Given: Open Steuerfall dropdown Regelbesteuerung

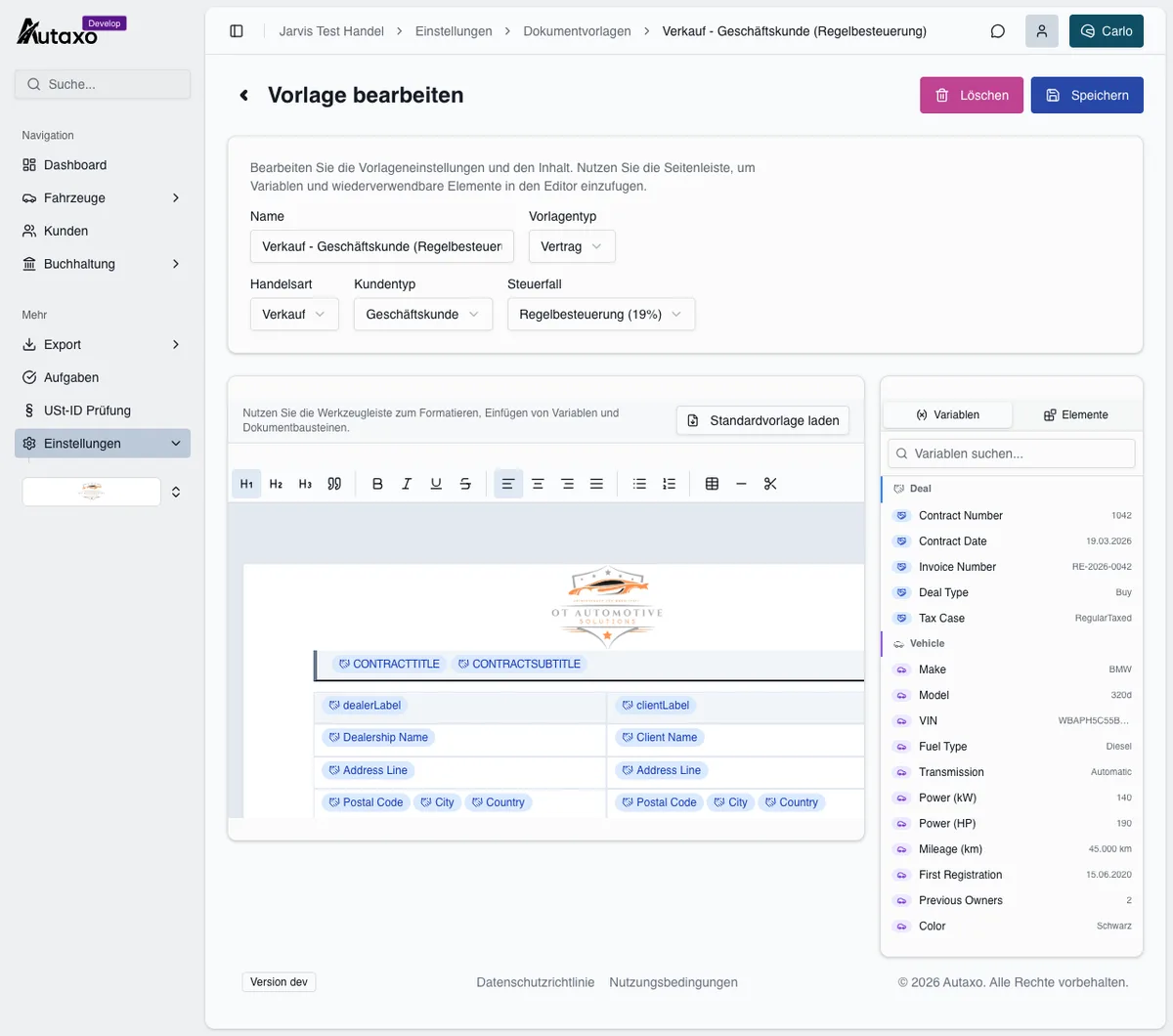Looking at the screenshot, I should click(x=601, y=315).
